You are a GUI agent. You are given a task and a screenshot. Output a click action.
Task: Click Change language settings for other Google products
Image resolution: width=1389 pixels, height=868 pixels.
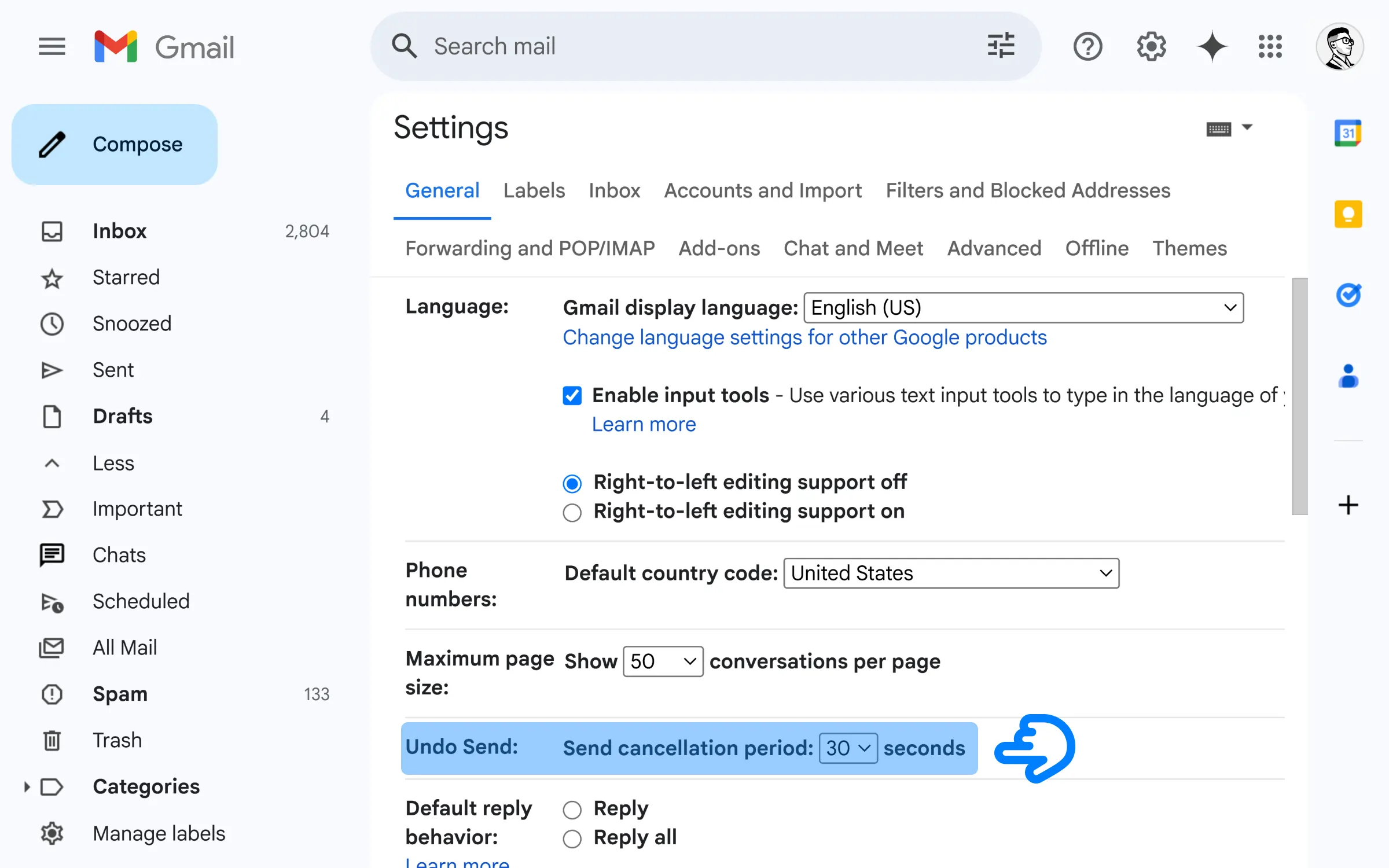coord(805,337)
